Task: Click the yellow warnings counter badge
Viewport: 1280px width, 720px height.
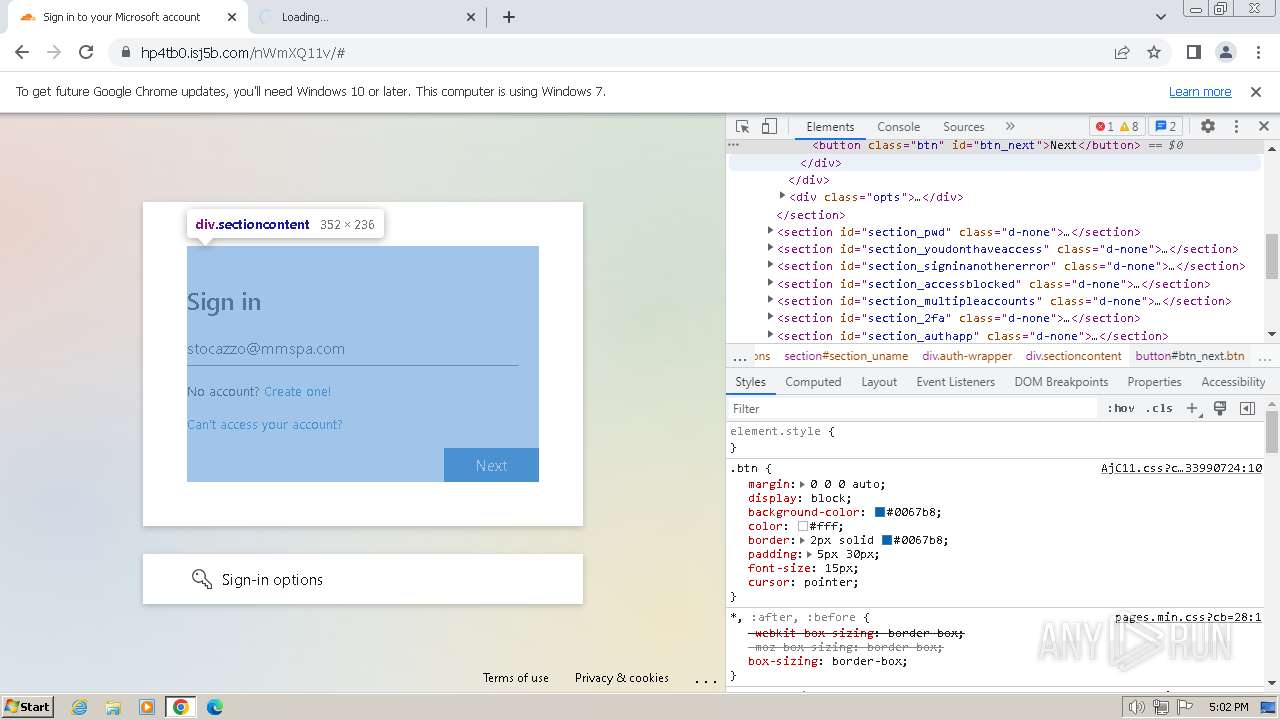Action: (x=1129, y=127)
